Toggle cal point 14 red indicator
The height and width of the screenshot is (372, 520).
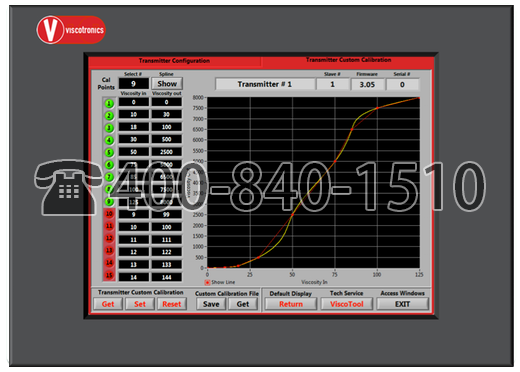pos(109,263)
